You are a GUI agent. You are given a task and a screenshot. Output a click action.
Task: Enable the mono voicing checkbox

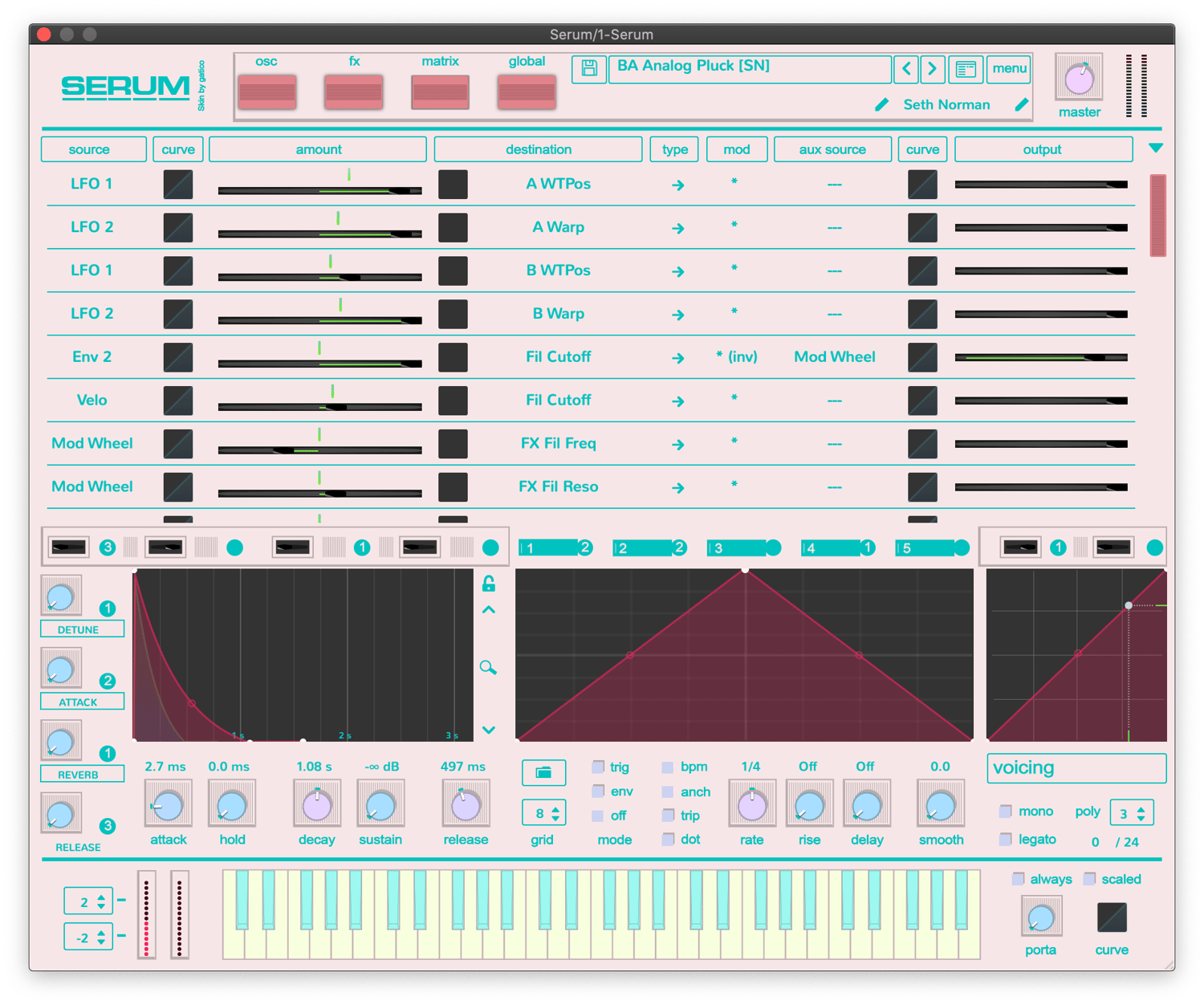coord(1006,812)
